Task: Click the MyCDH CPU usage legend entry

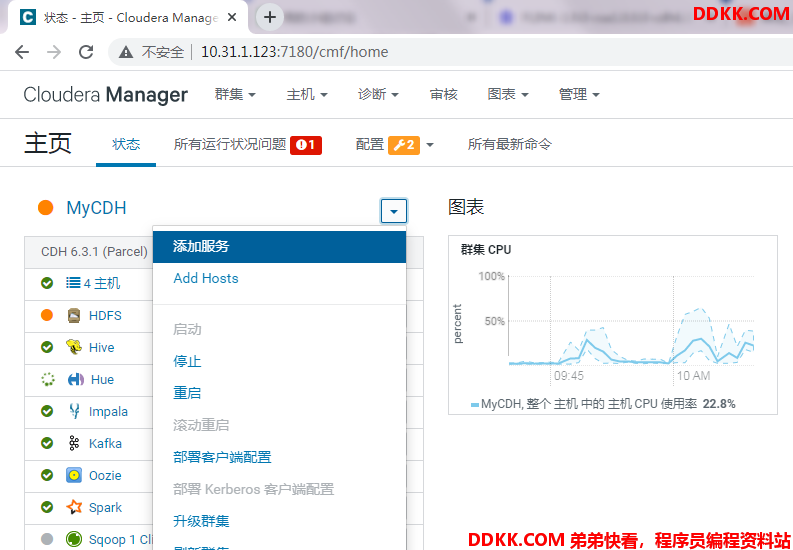Action: [x=603, y=404]
